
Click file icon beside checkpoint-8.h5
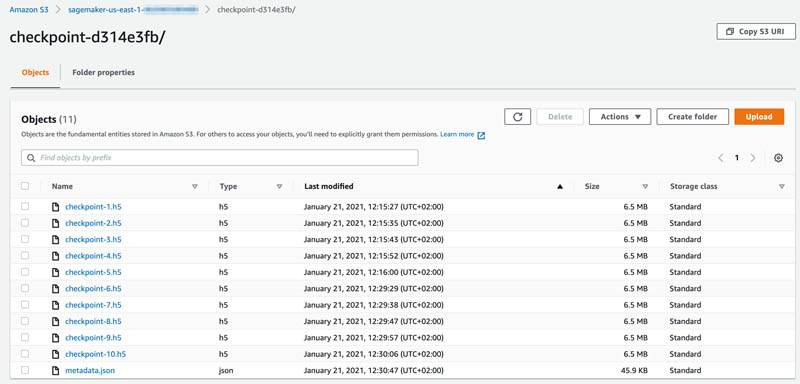(x=56, y=321)
